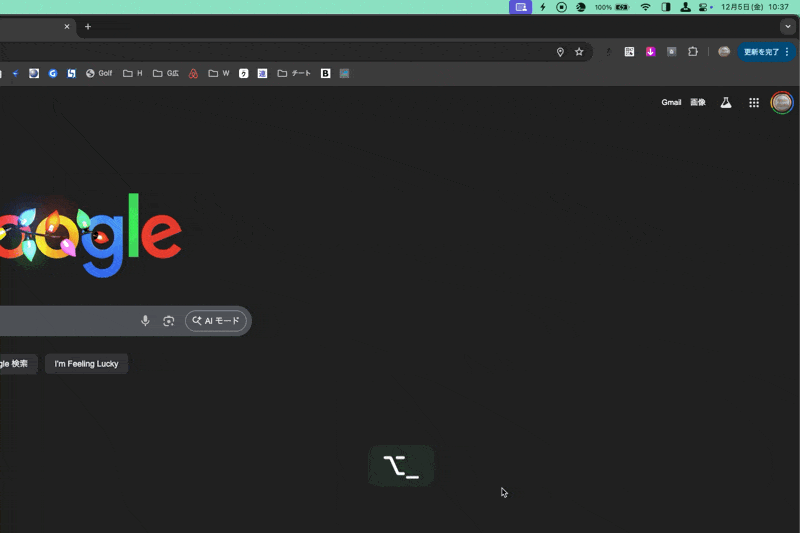Image resolution: width=800 pixels, height=533 pixels.
Task: Click the pink download extension icon
Action: tap(650, 52)
